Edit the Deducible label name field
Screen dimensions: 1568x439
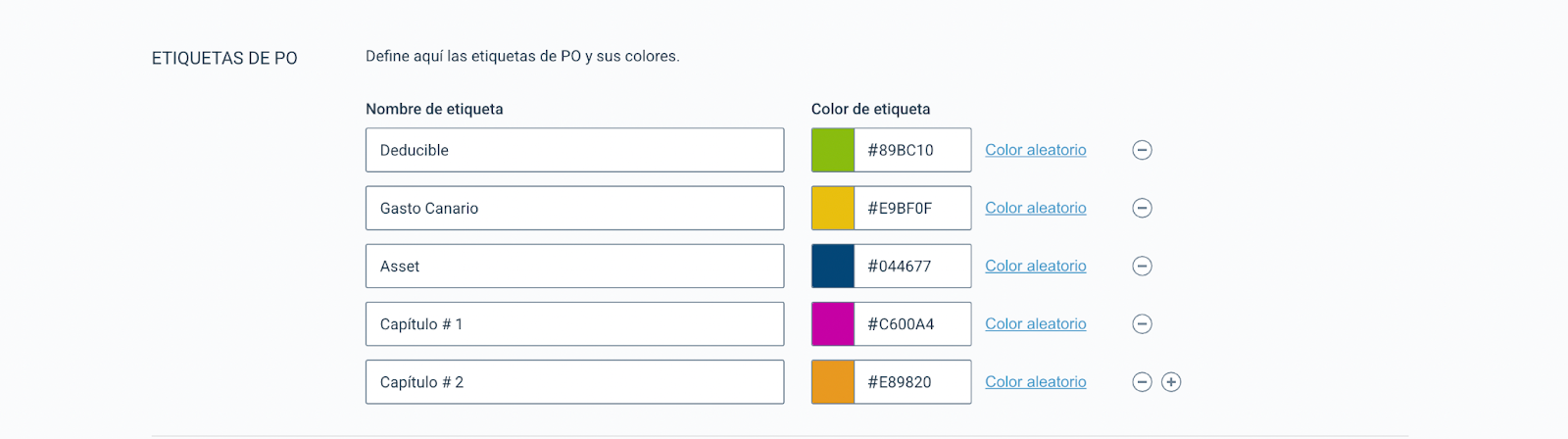tap(575, 150)
